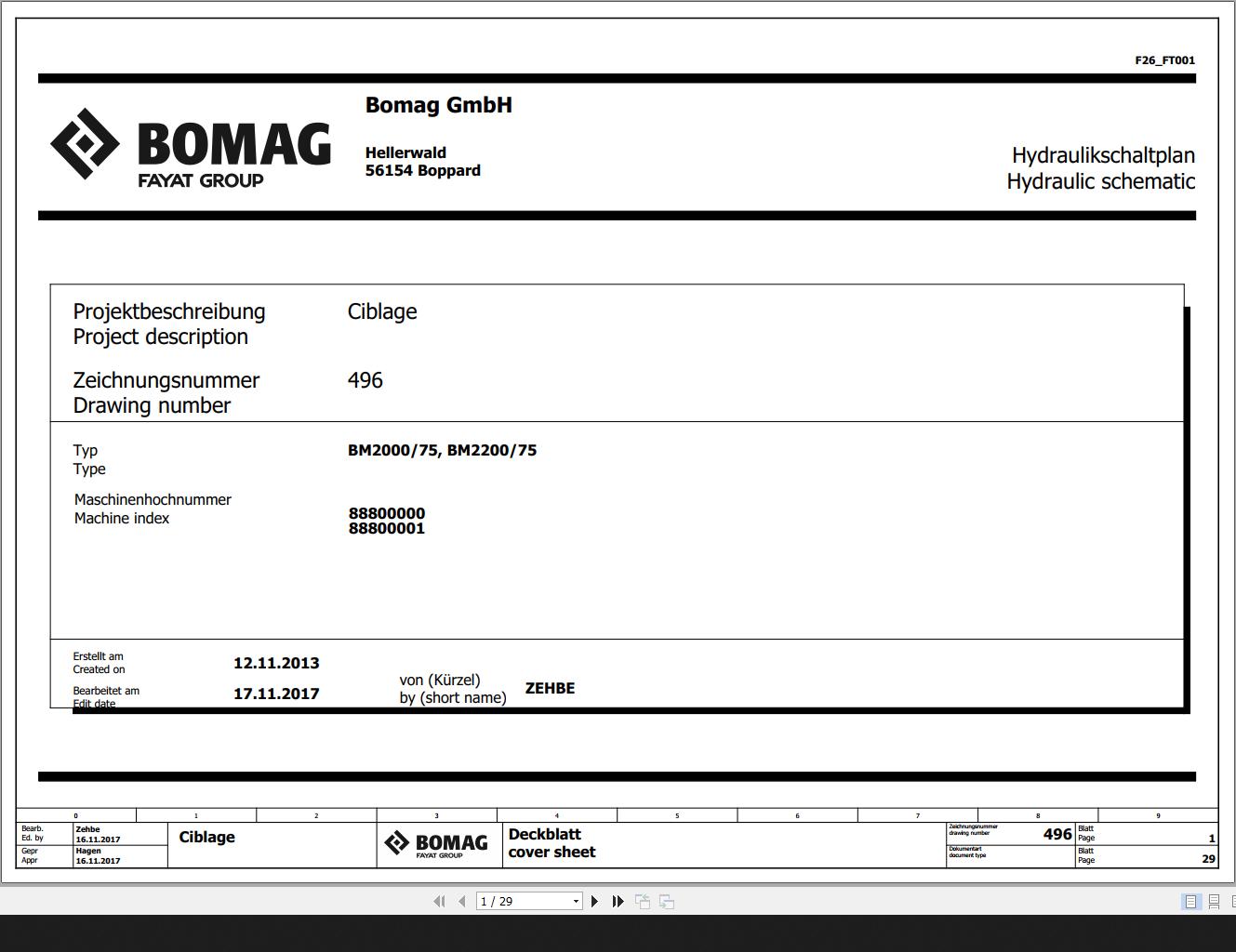
Task: Click the previous page arrow
Action: click(461, 901)
